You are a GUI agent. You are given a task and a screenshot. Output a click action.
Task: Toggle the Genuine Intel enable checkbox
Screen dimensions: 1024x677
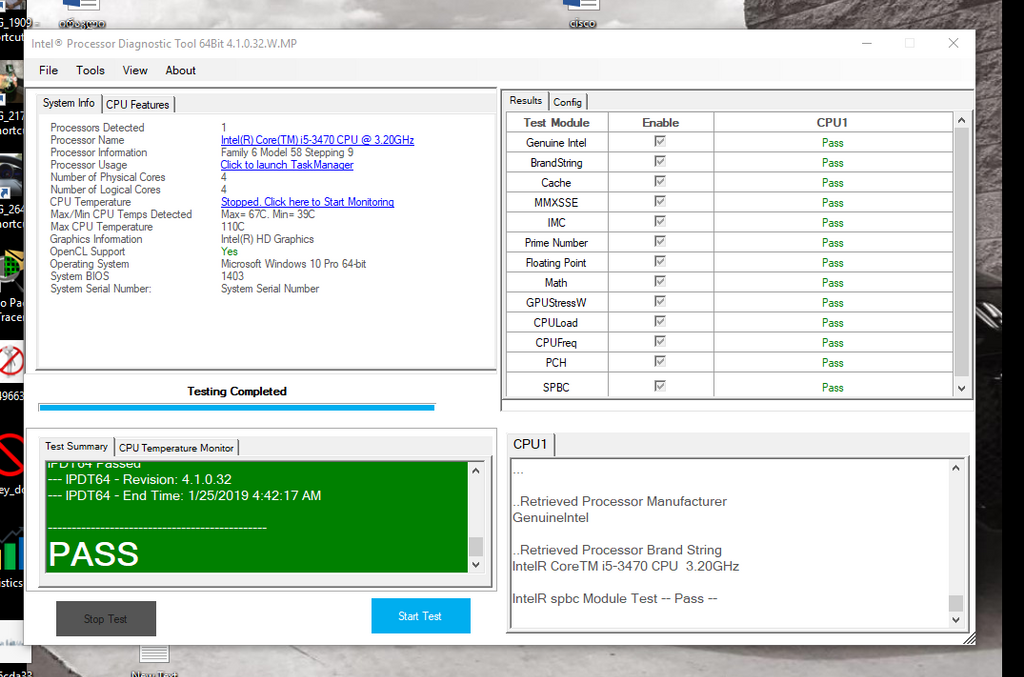click(x=660, y=141)
